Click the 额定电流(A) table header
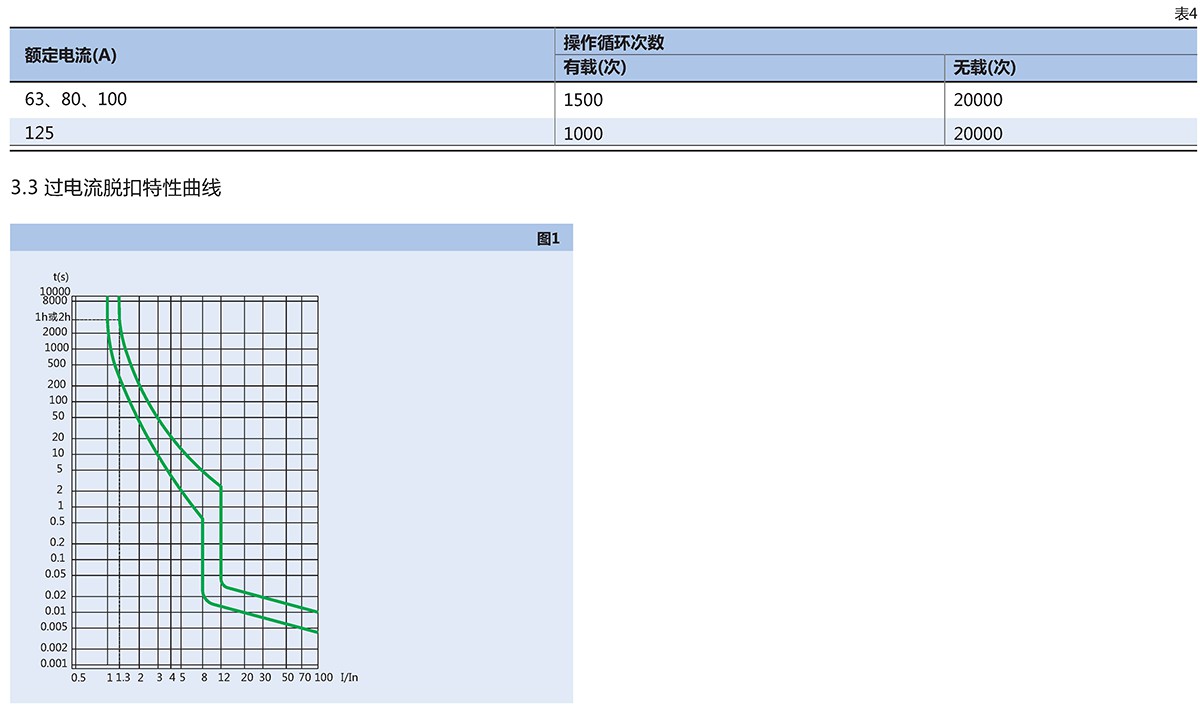Screen dimensions: 1200x719 tap(70, 56)
